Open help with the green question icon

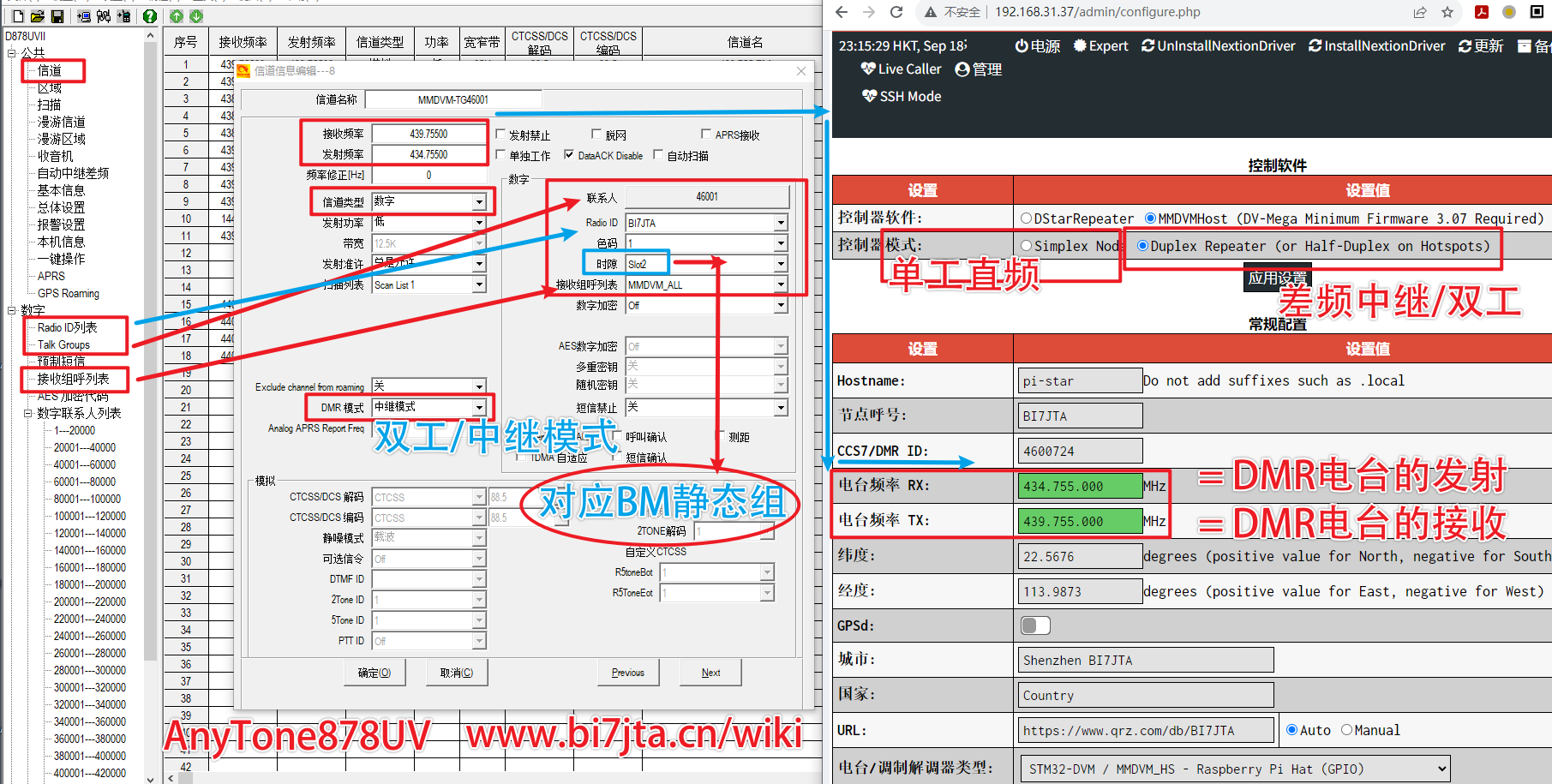[150, 16]
